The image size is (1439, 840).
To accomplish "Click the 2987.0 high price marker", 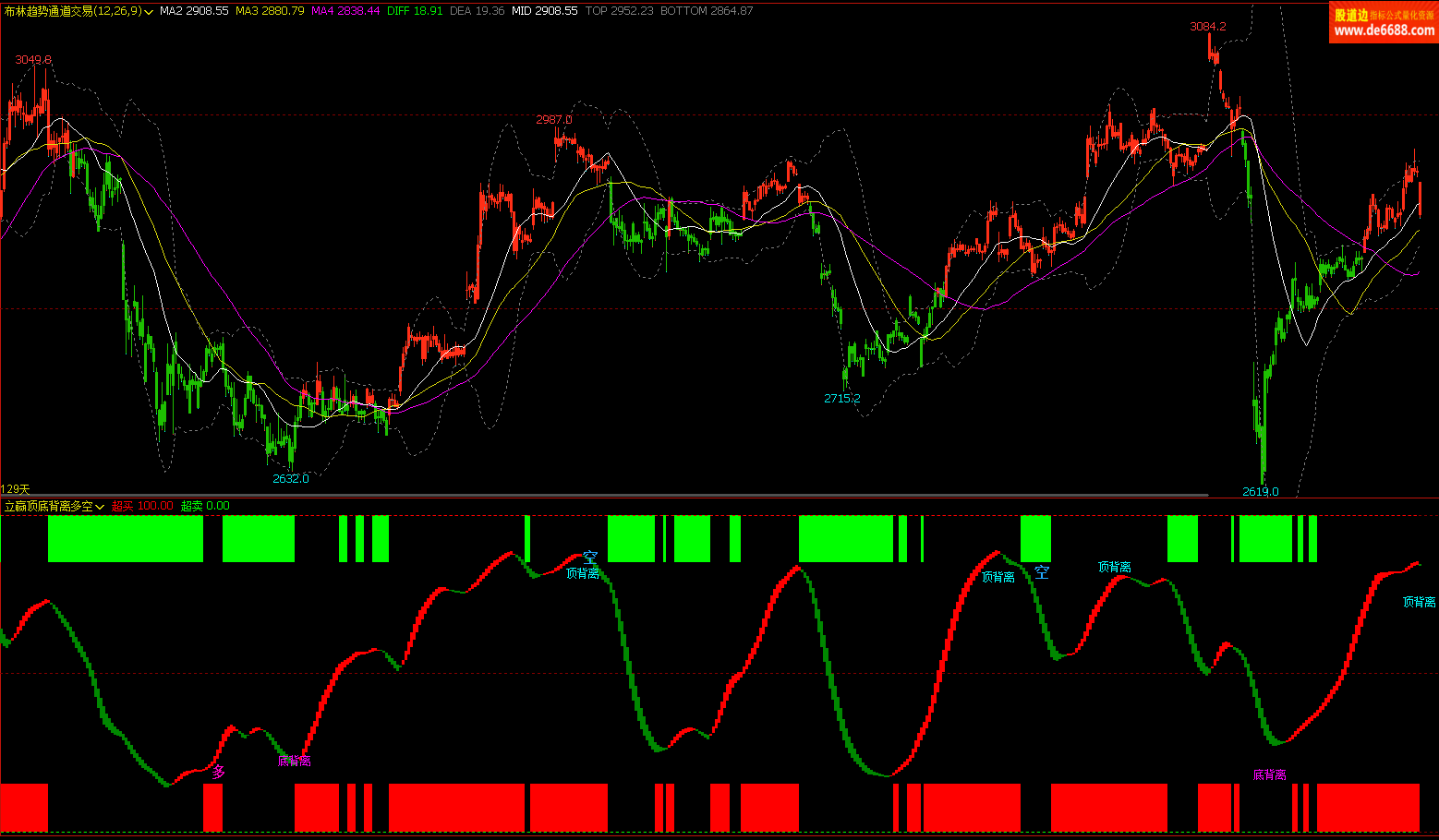I will coord(554,119).
